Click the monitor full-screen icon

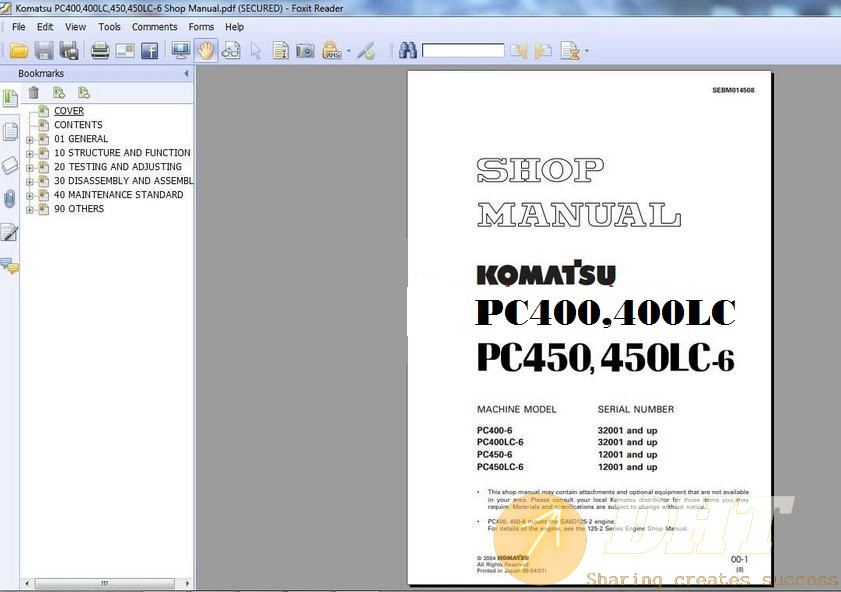[x=181, y=51]
